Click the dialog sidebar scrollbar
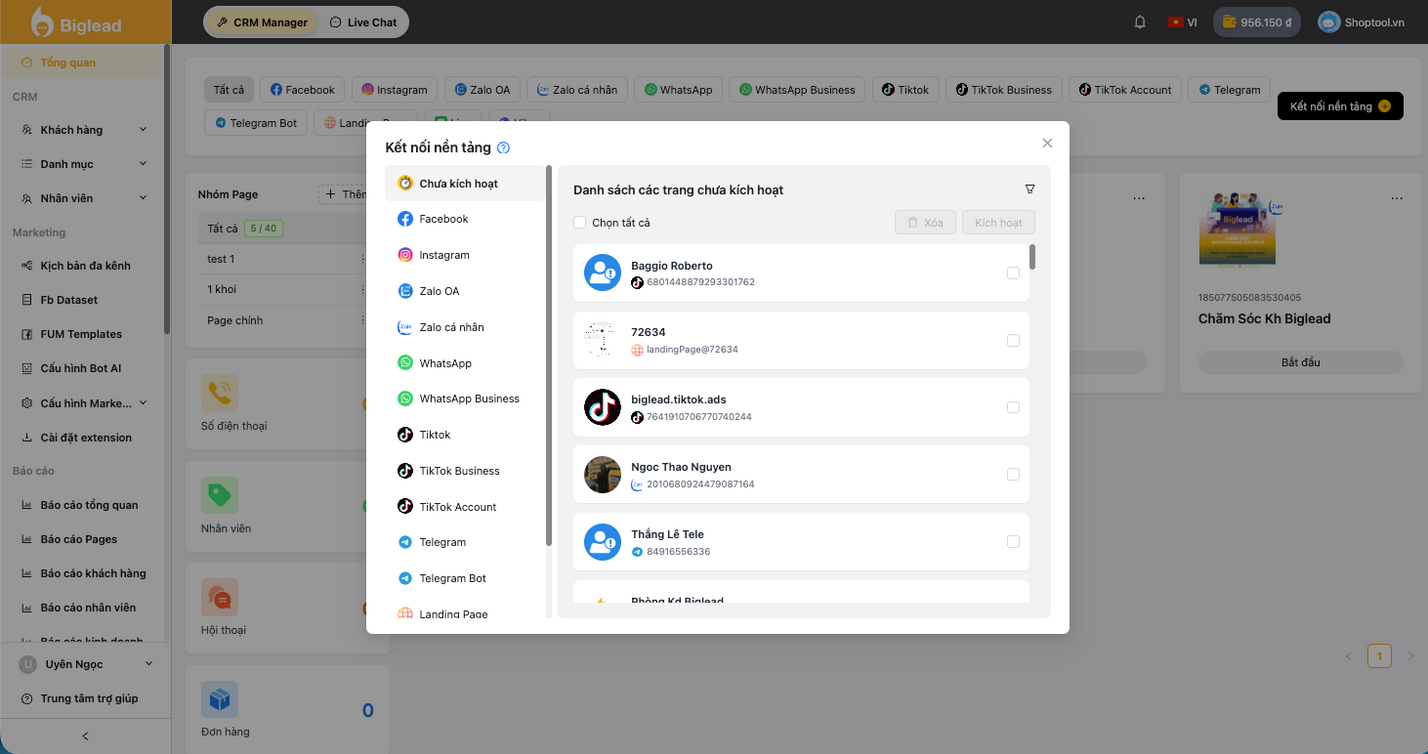The width and height of the screenshot is (1428, 754). pyautogui.click(x=549, y=355)
